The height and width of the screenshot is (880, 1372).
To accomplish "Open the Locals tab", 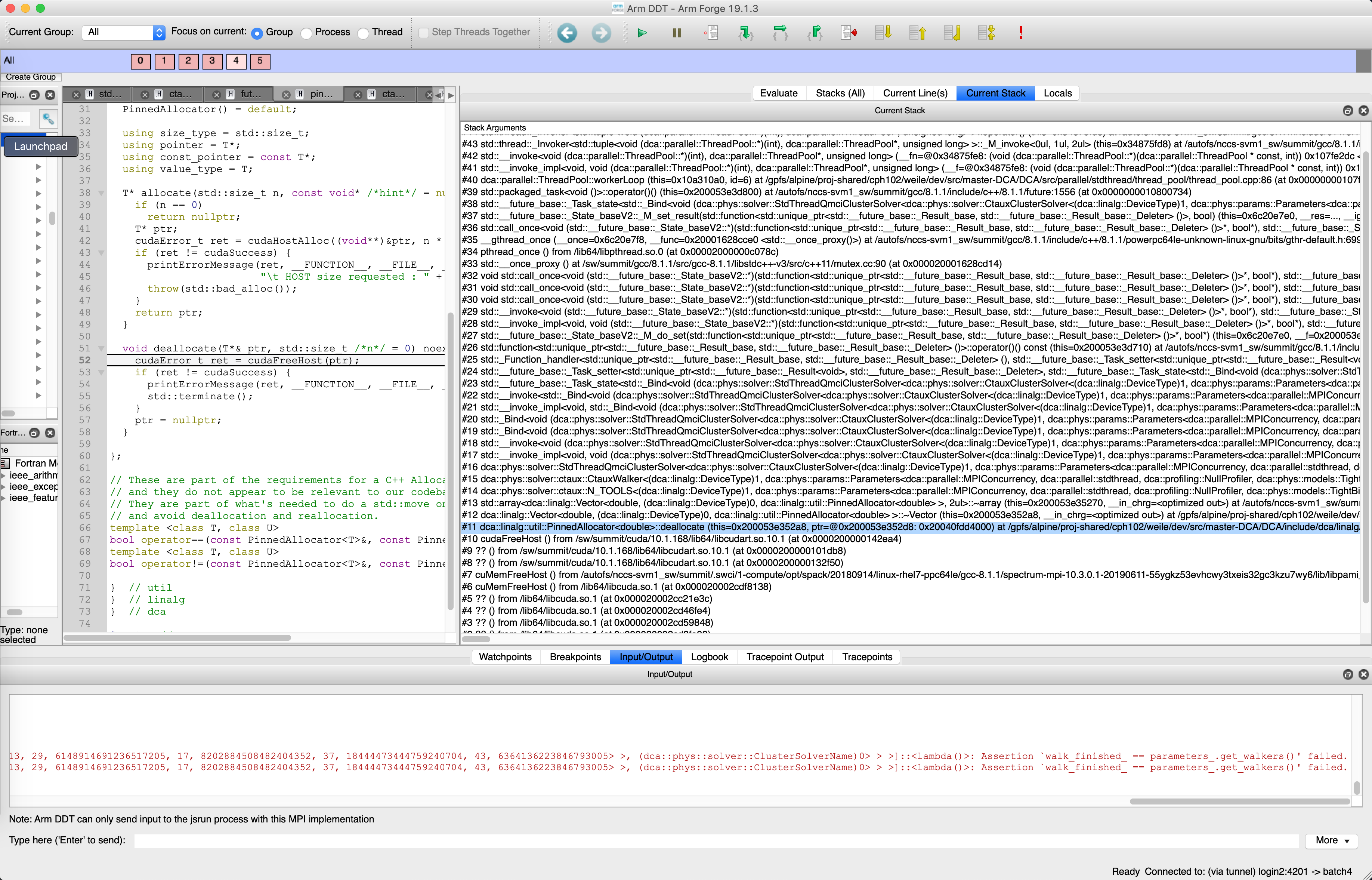I will (1057, 93).
